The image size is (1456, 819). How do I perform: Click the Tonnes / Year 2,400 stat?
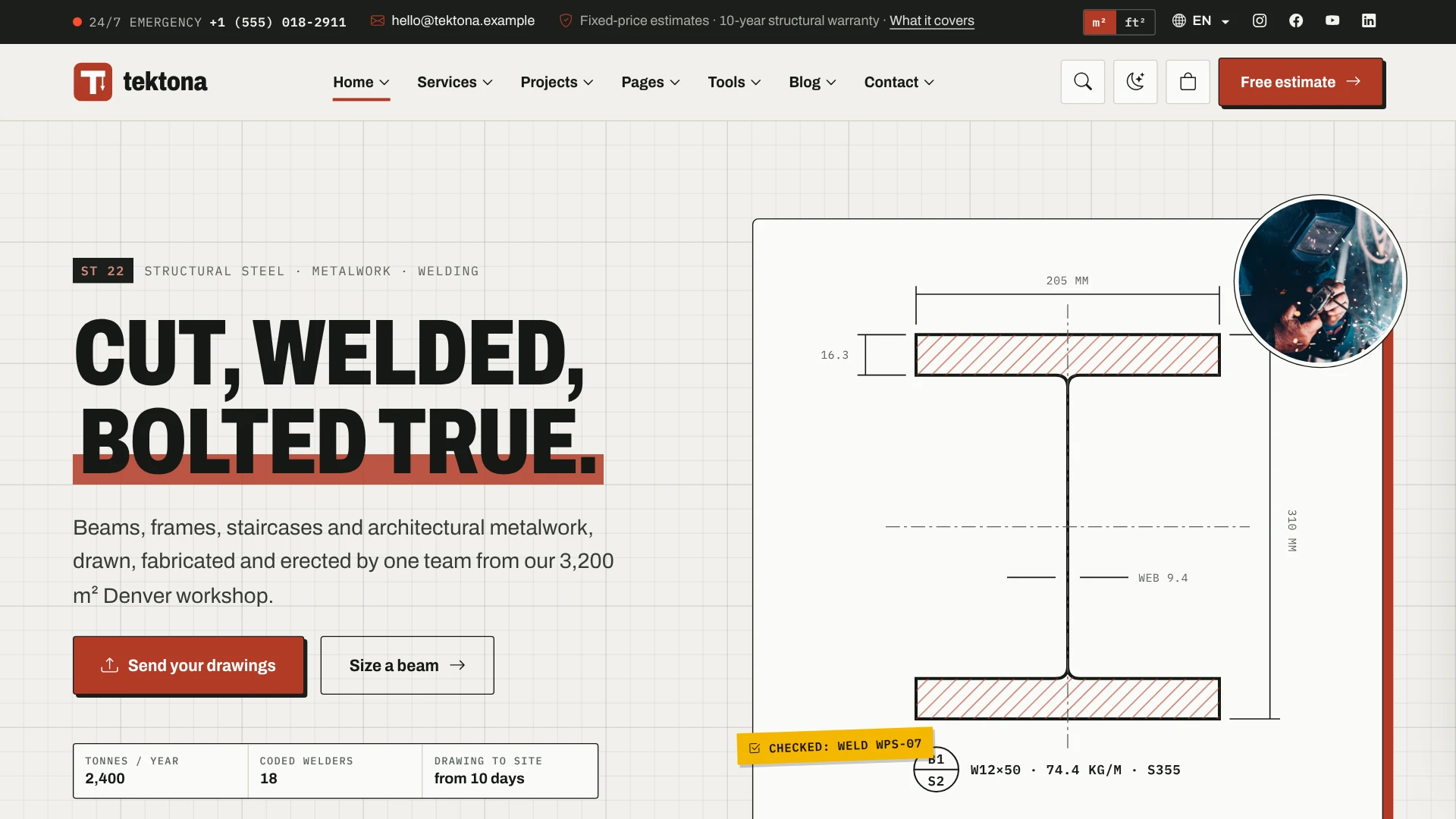[x=161, y=770]
